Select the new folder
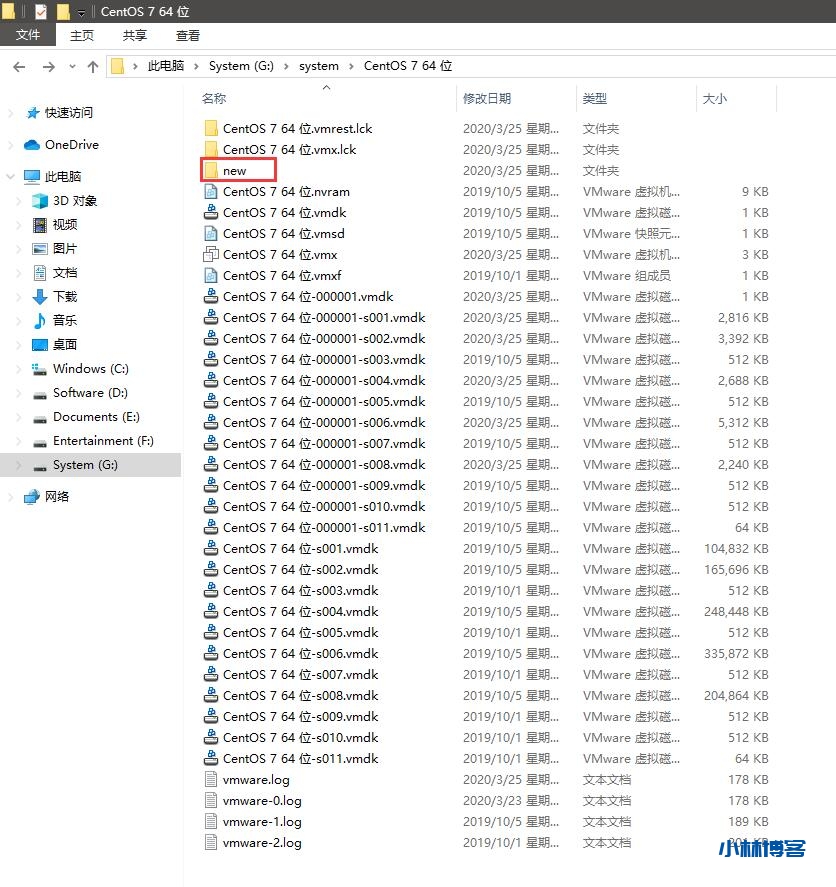The image size is (836, 887). [235, 171]
